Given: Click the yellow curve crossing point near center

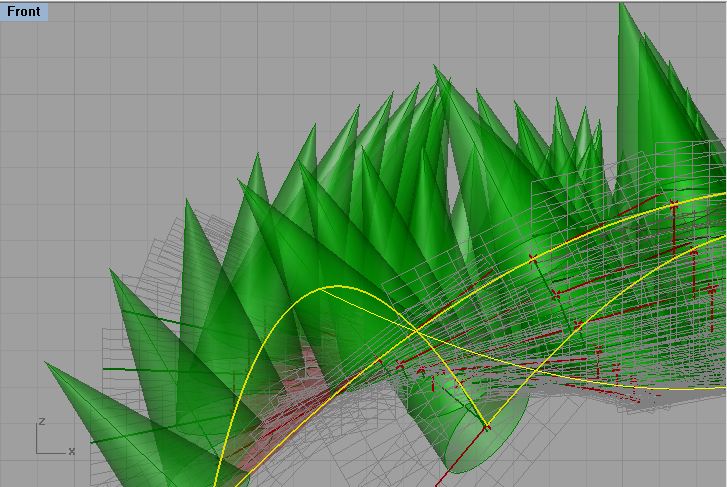Looking at the screenshot, I should tap(415, 331).
